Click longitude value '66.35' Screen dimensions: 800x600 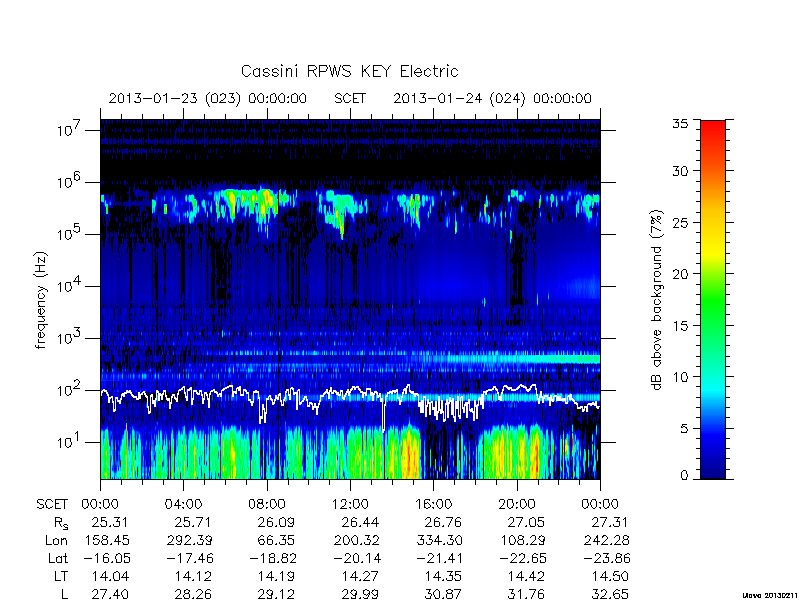click(276, 540)
